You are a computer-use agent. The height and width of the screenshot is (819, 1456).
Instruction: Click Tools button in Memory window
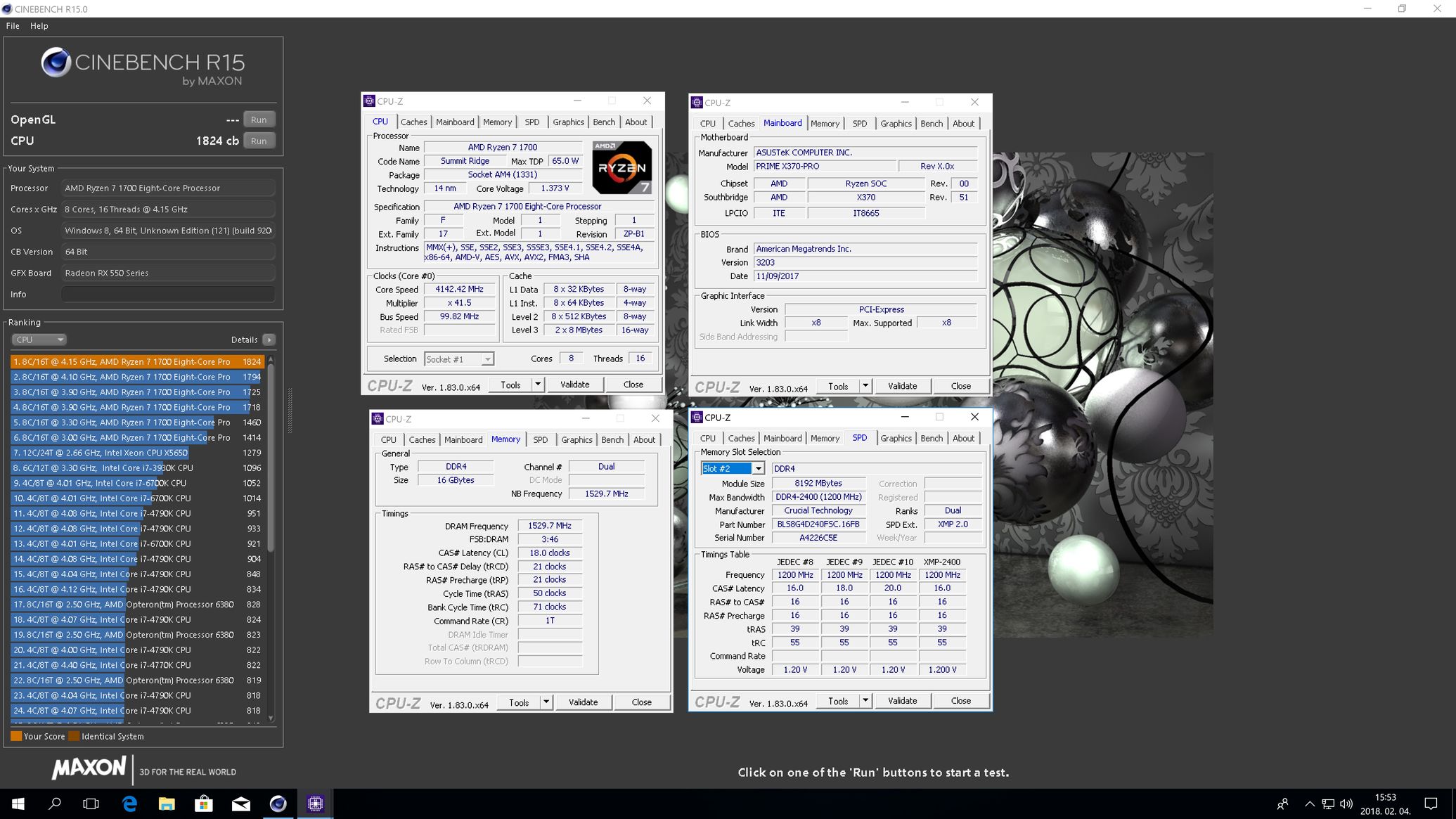pyautogui.click(x=519, y=702)
